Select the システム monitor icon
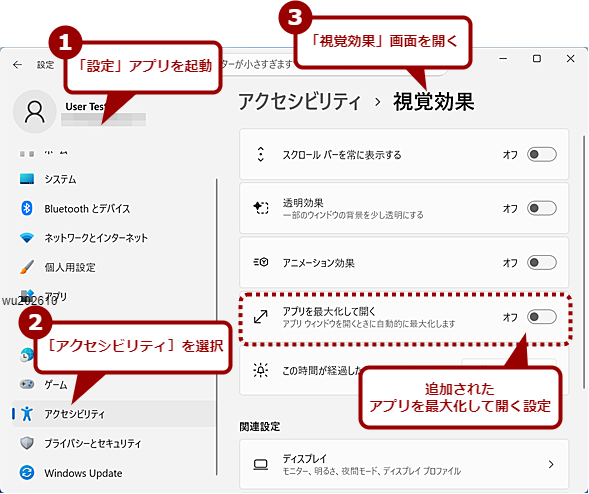Viewport: 589px width, 494px height. point(27,179)
